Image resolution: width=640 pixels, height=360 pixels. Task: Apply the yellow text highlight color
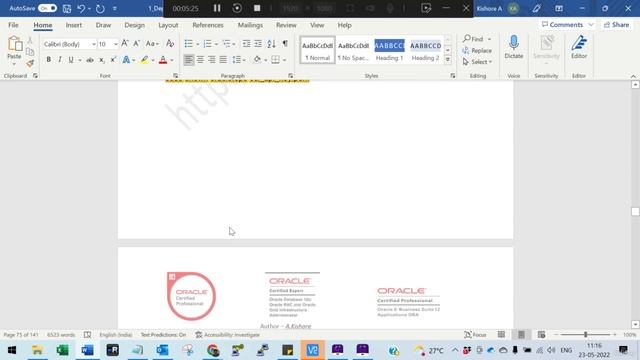click(x=144, y=60)
